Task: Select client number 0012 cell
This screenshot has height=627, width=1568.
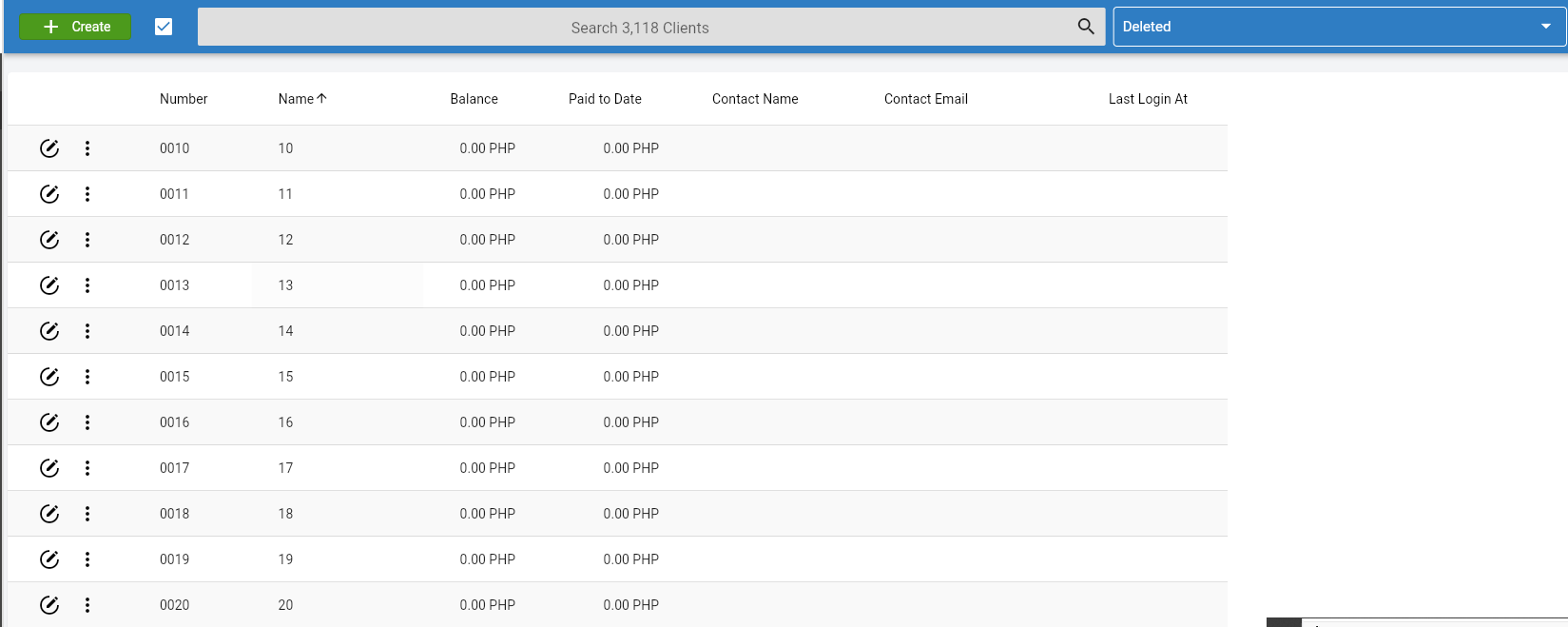Action: tap(175, 240)
